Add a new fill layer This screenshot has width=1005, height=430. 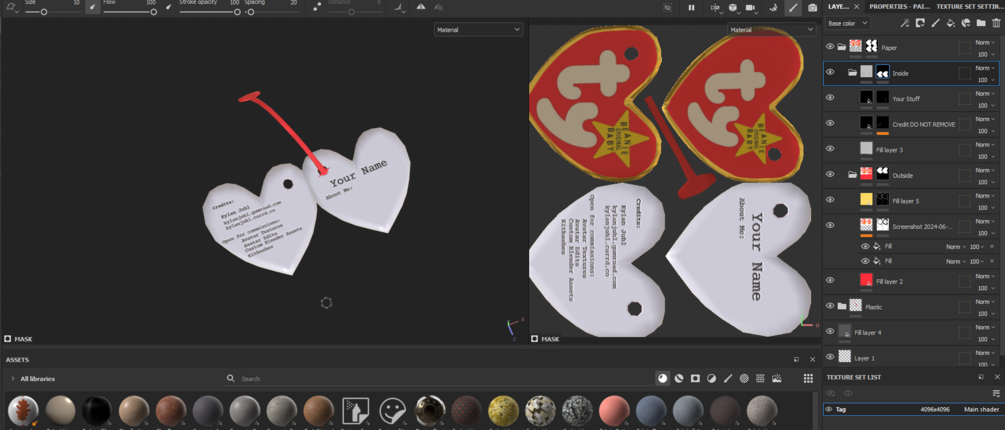pos(951,23)
